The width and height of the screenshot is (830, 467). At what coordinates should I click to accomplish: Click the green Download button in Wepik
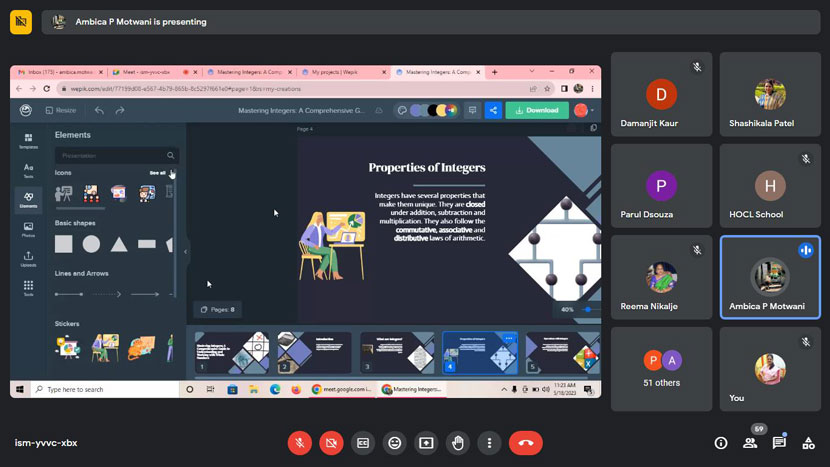[537, 110]
